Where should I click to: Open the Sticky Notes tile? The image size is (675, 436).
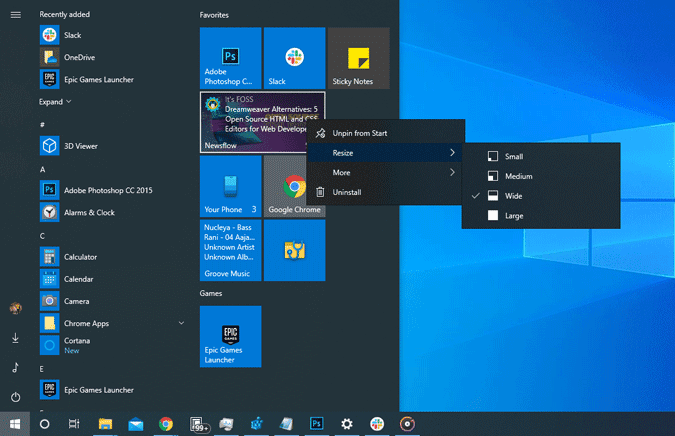[359, 58]
